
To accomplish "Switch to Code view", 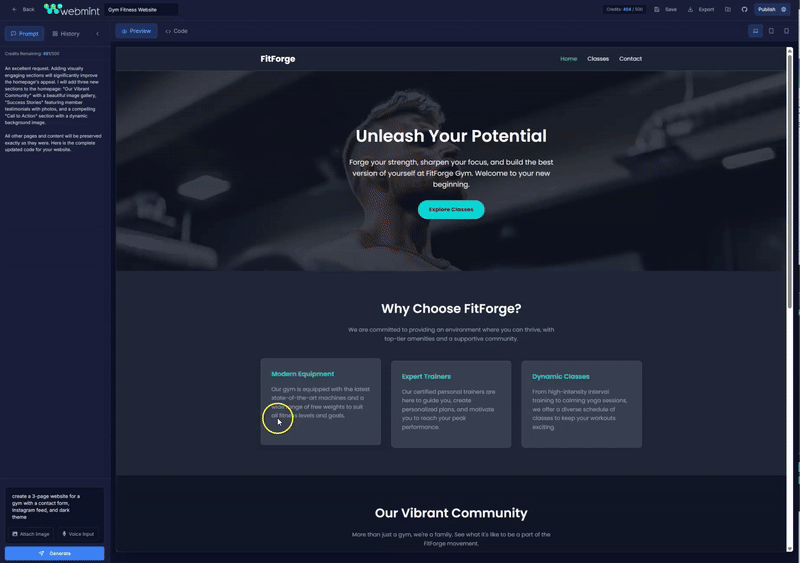I will click(x=176, y=31).
